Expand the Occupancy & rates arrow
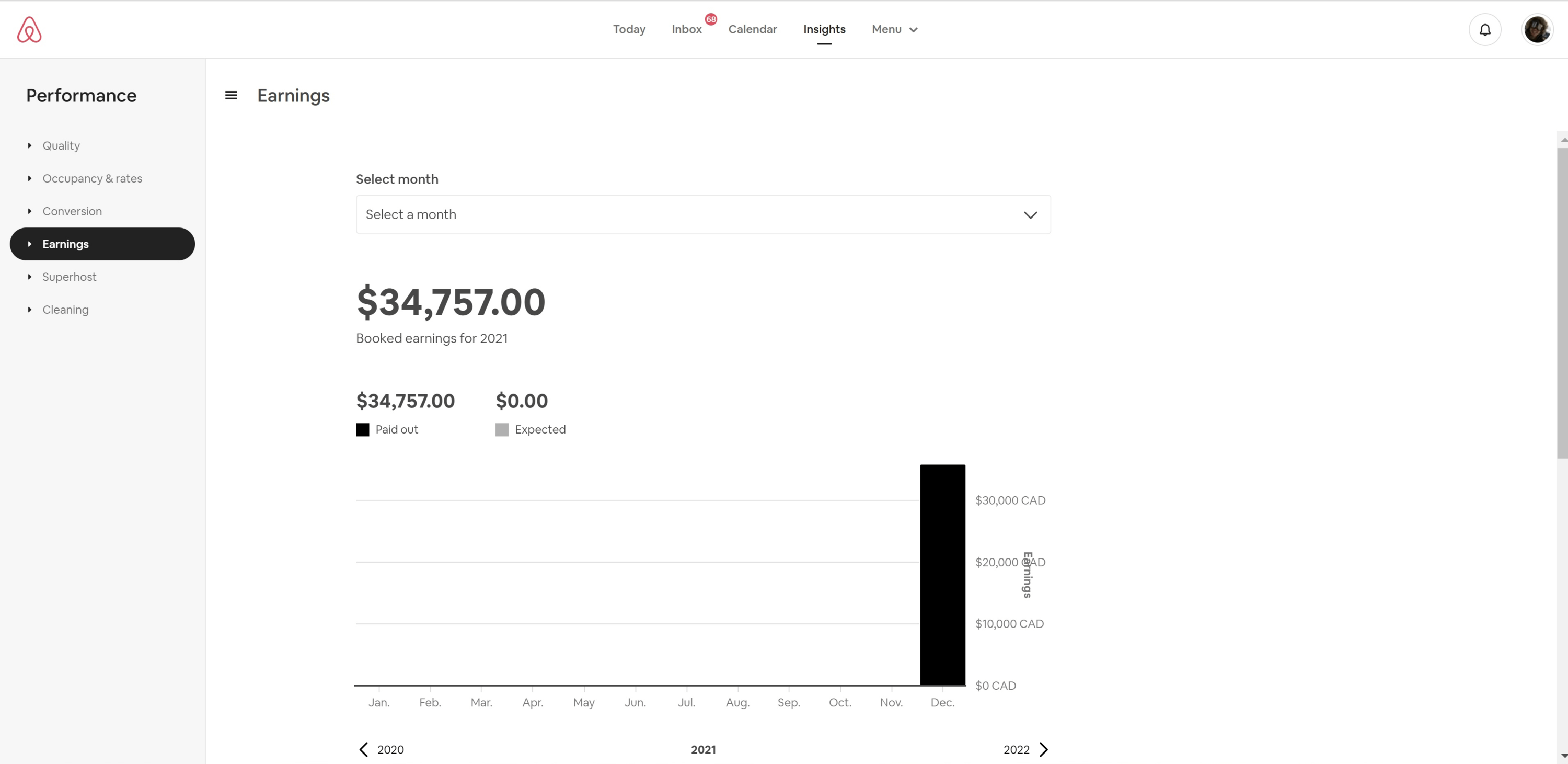1568x764 pixels. coord(29,178)
